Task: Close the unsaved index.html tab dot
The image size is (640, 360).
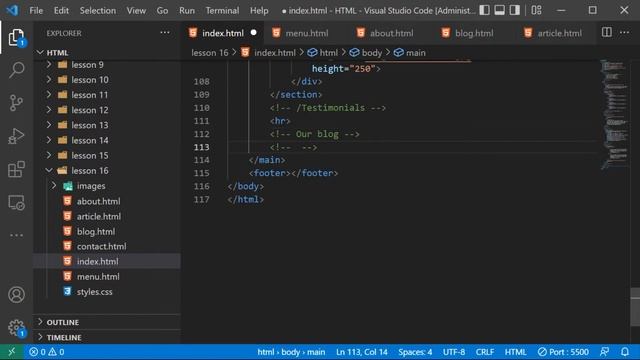Action: (x=253, y=32)
